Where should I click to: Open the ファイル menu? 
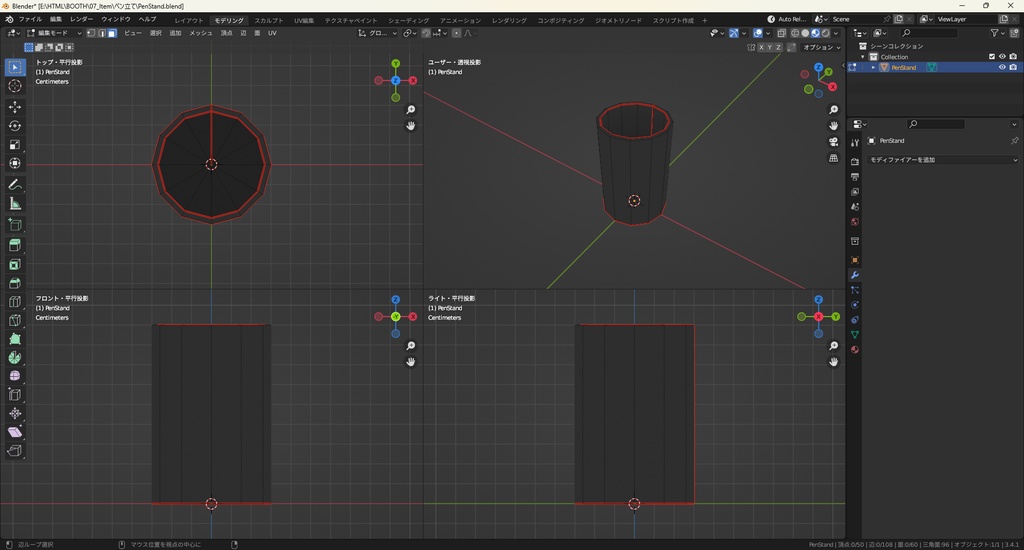(30, 19)
